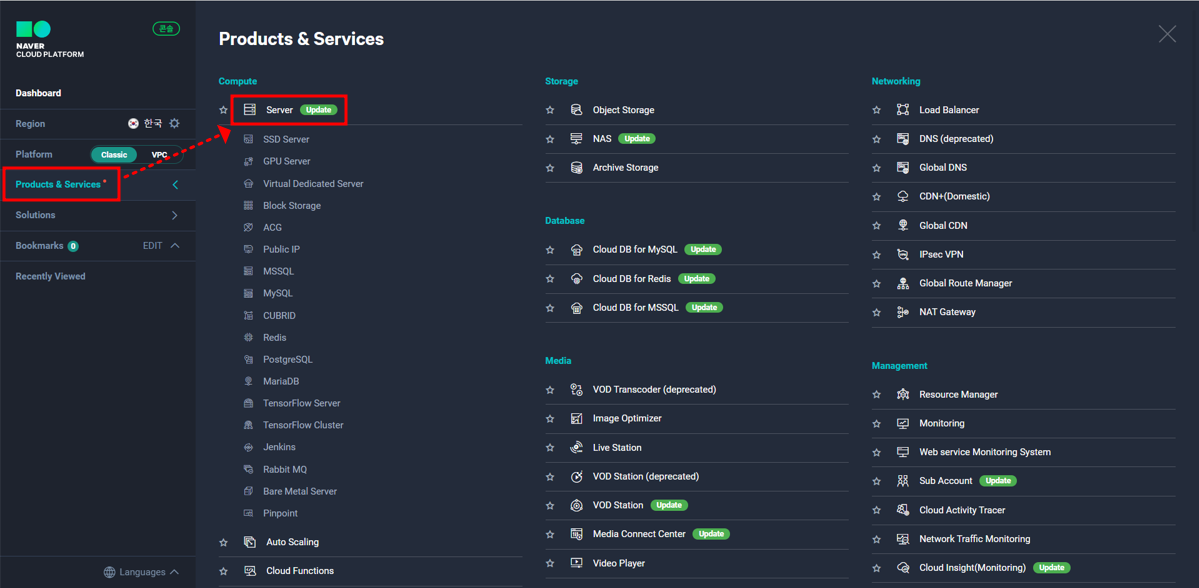
Task: Open Media Connect Center link
Action: pyautogui.click(x=639, y=534)
